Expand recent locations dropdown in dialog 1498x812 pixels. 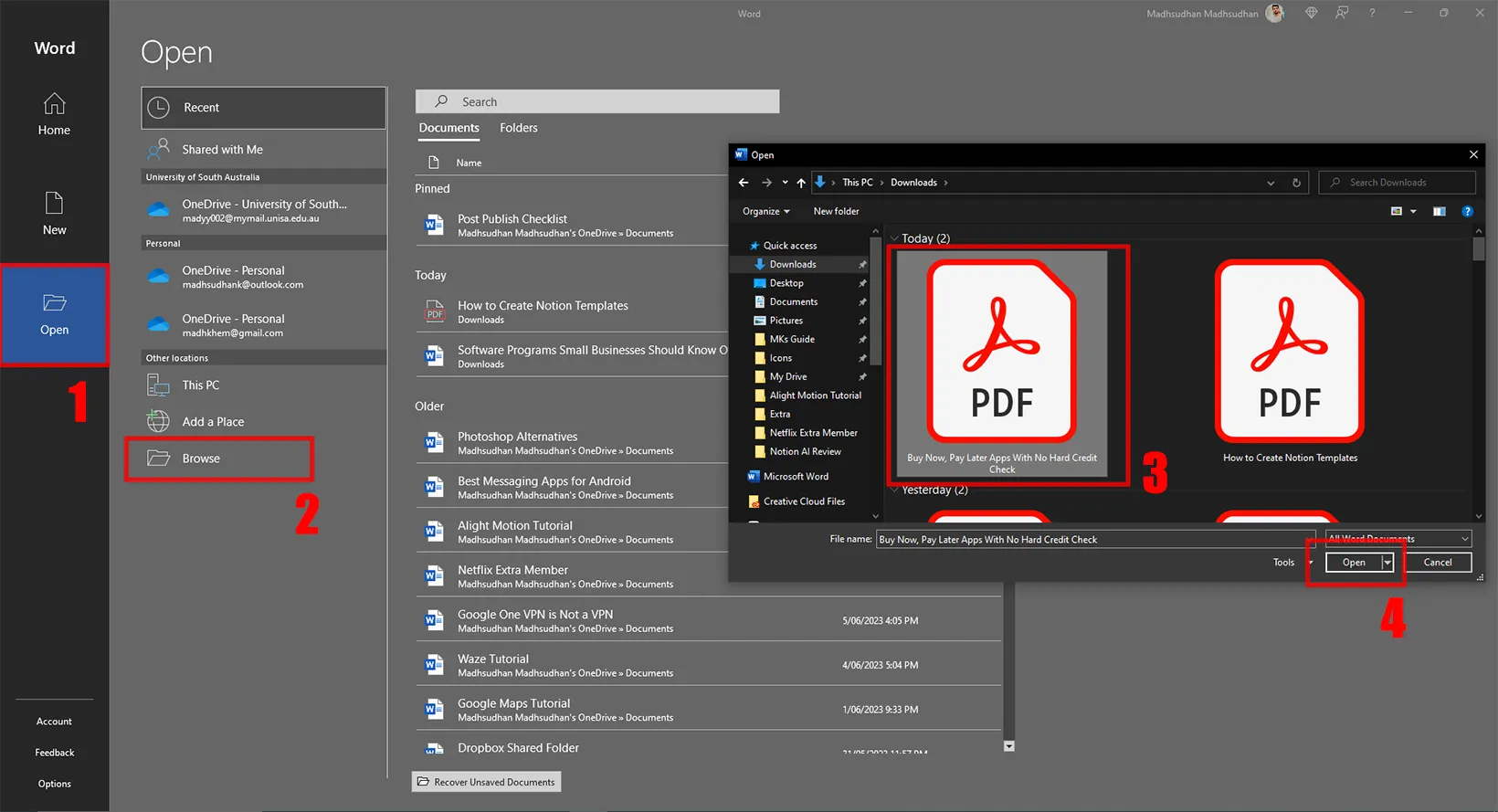[x=785, y=183]
